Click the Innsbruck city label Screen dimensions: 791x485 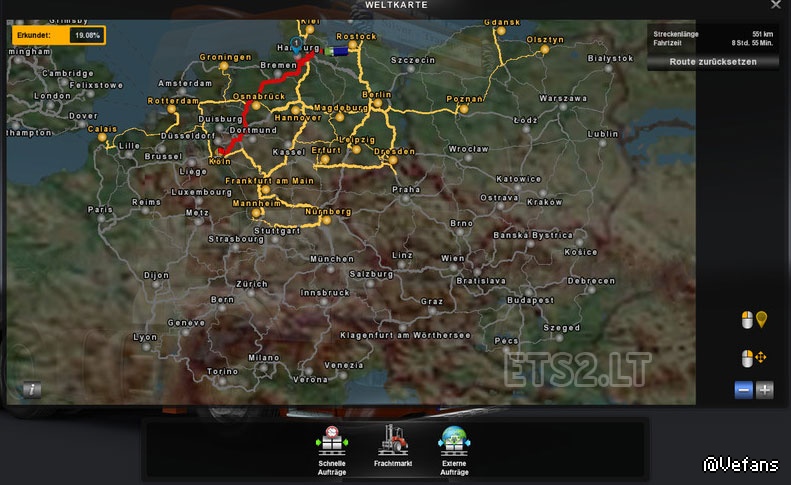tap(325, 293)
